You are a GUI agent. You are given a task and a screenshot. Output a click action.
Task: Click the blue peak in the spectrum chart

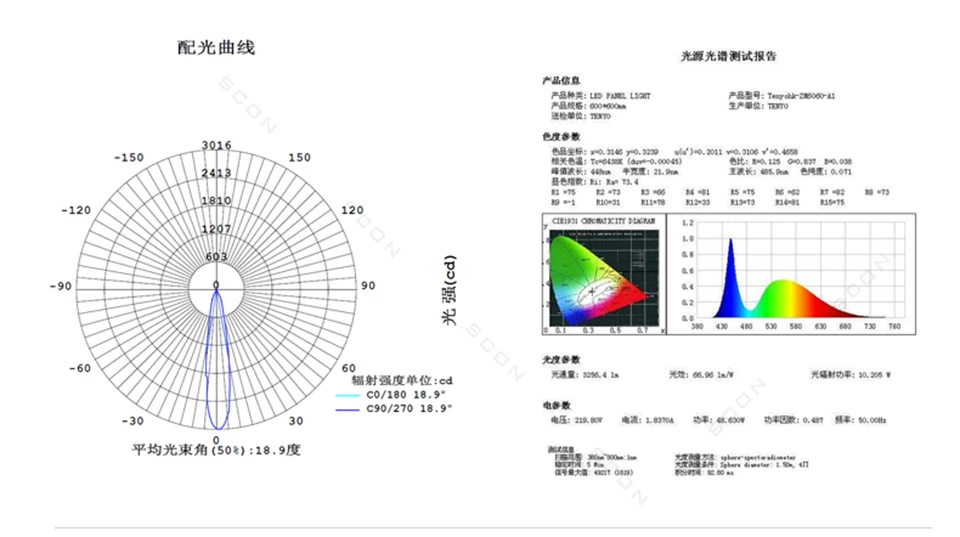730,279
